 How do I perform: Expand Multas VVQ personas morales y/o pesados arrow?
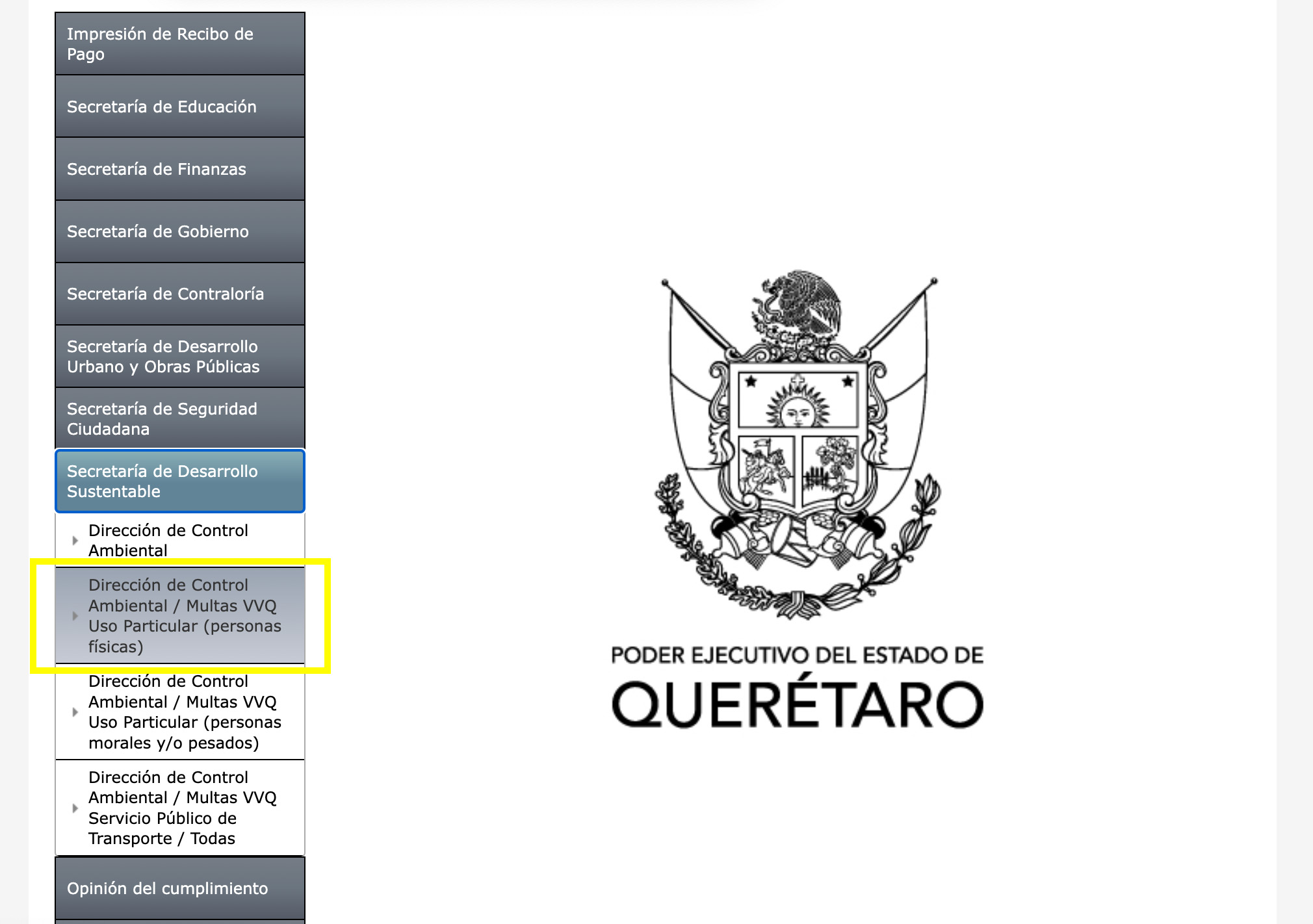[x=75, y=712]
